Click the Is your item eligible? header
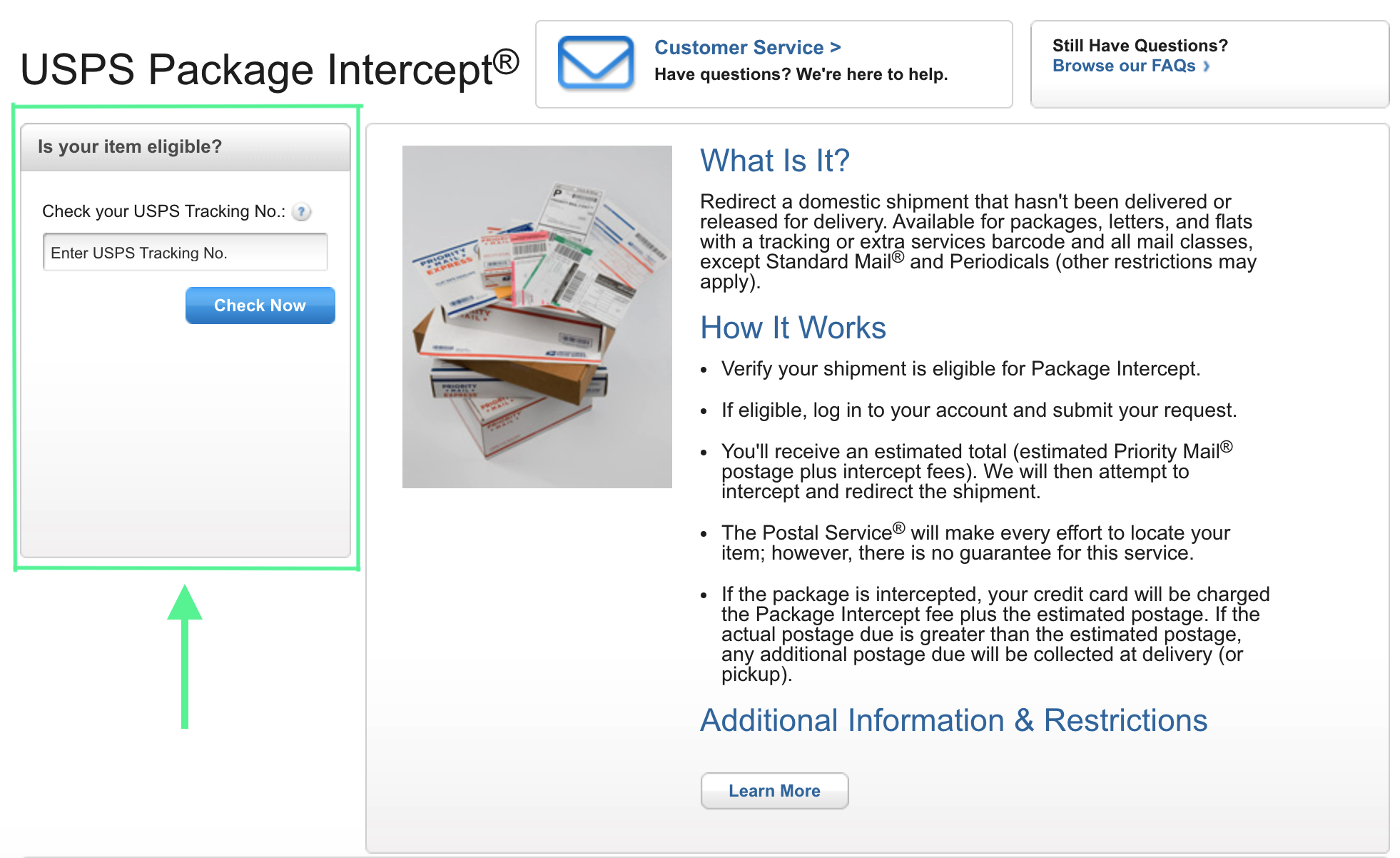Screen dimensions: 1400x858 tap(130, 147)
